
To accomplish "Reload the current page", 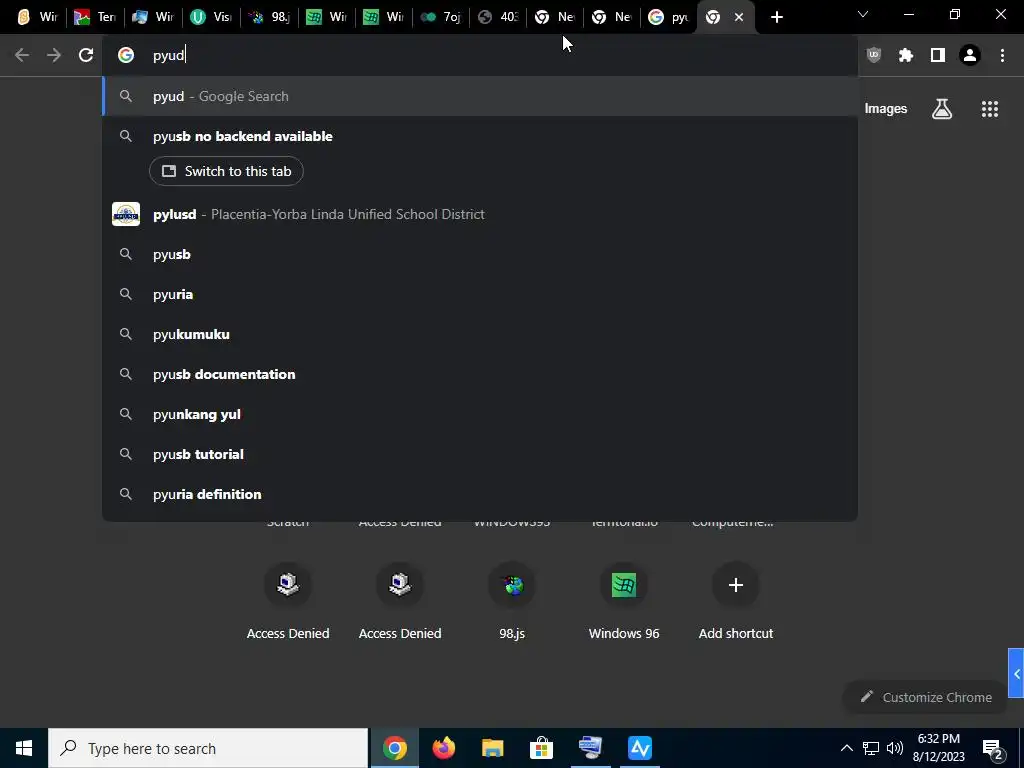I will coord(86,56).
